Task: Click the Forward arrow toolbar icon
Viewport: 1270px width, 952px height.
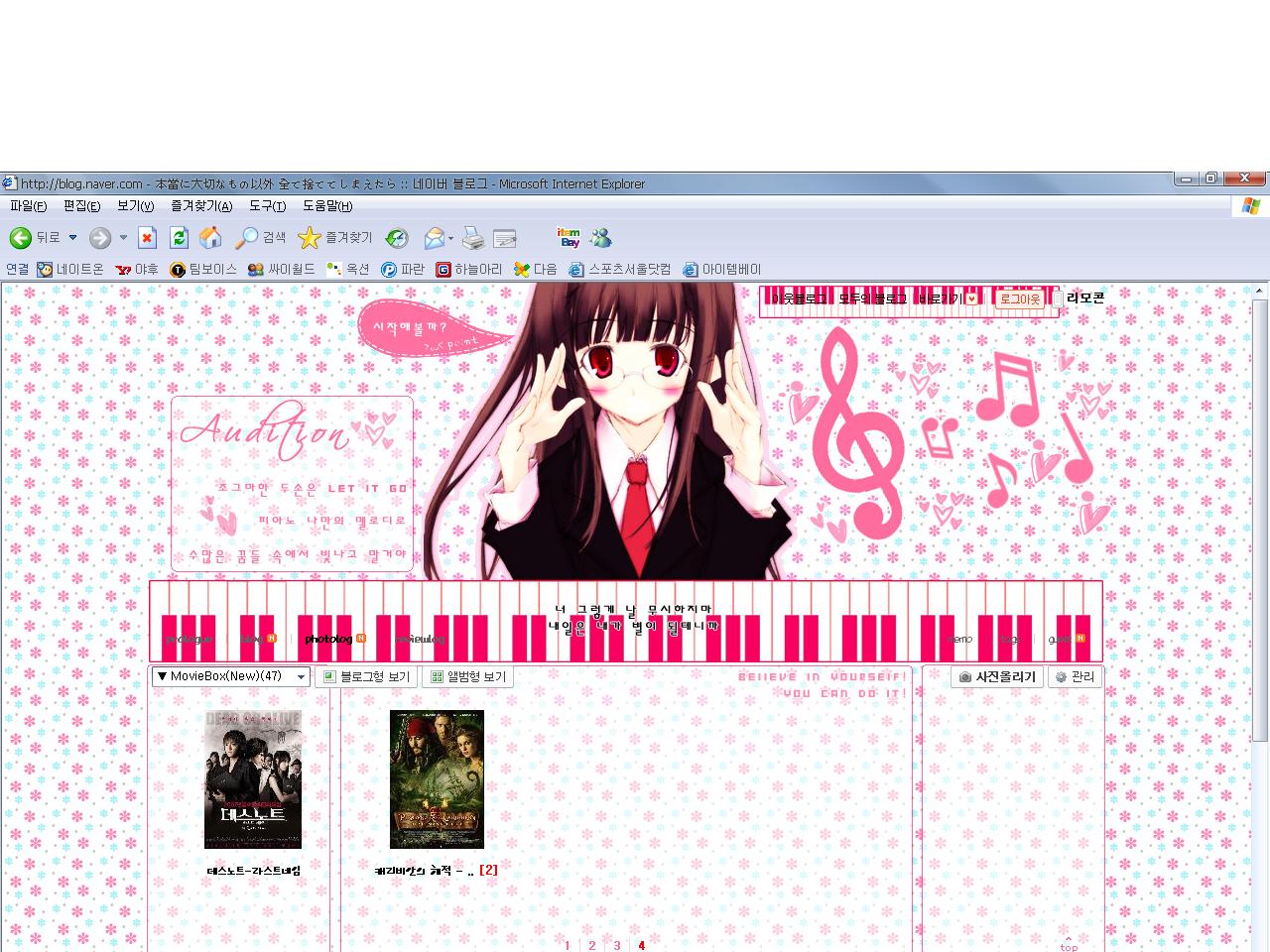Action: tap(99, 238)
